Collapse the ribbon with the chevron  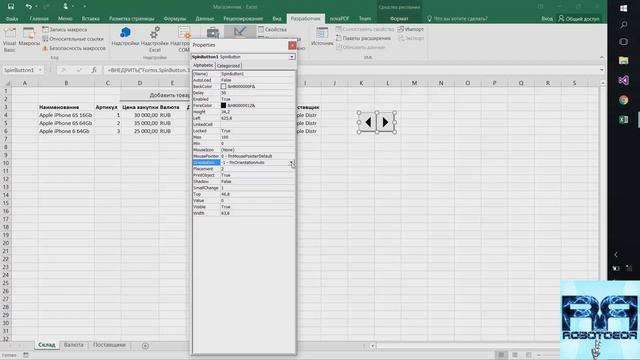tap(602, 58)
